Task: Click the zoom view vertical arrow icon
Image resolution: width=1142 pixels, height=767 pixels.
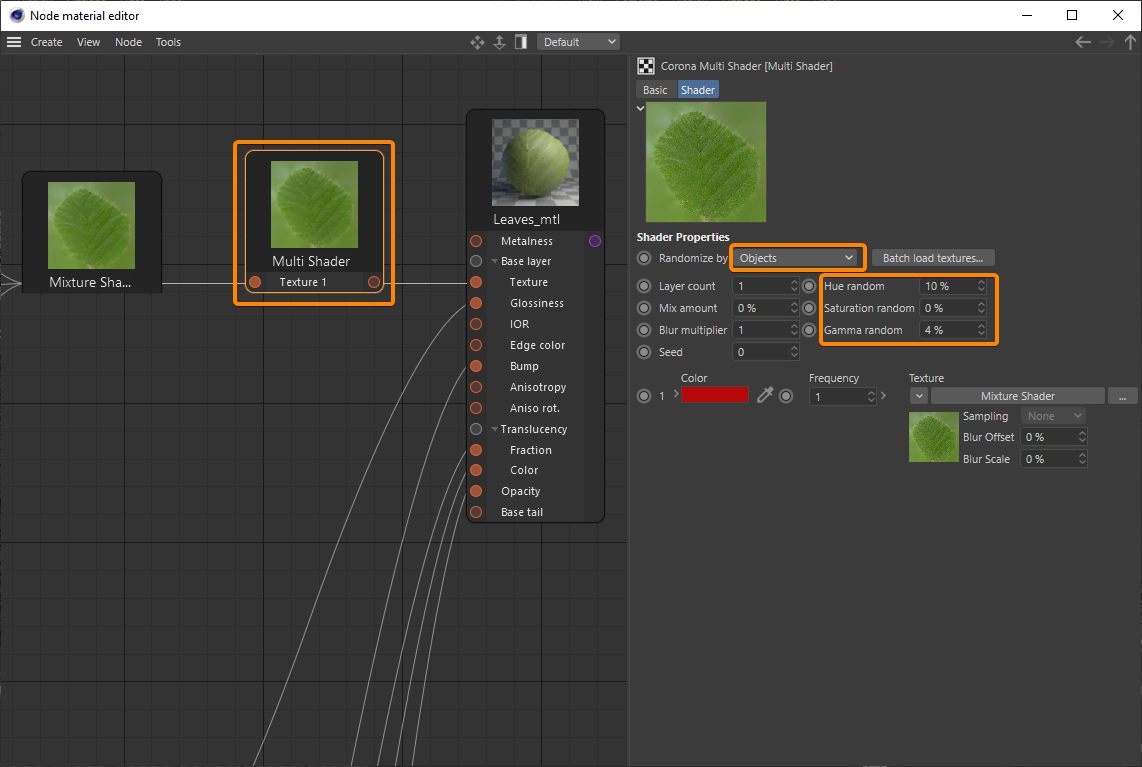Action: tap(500, 42)
